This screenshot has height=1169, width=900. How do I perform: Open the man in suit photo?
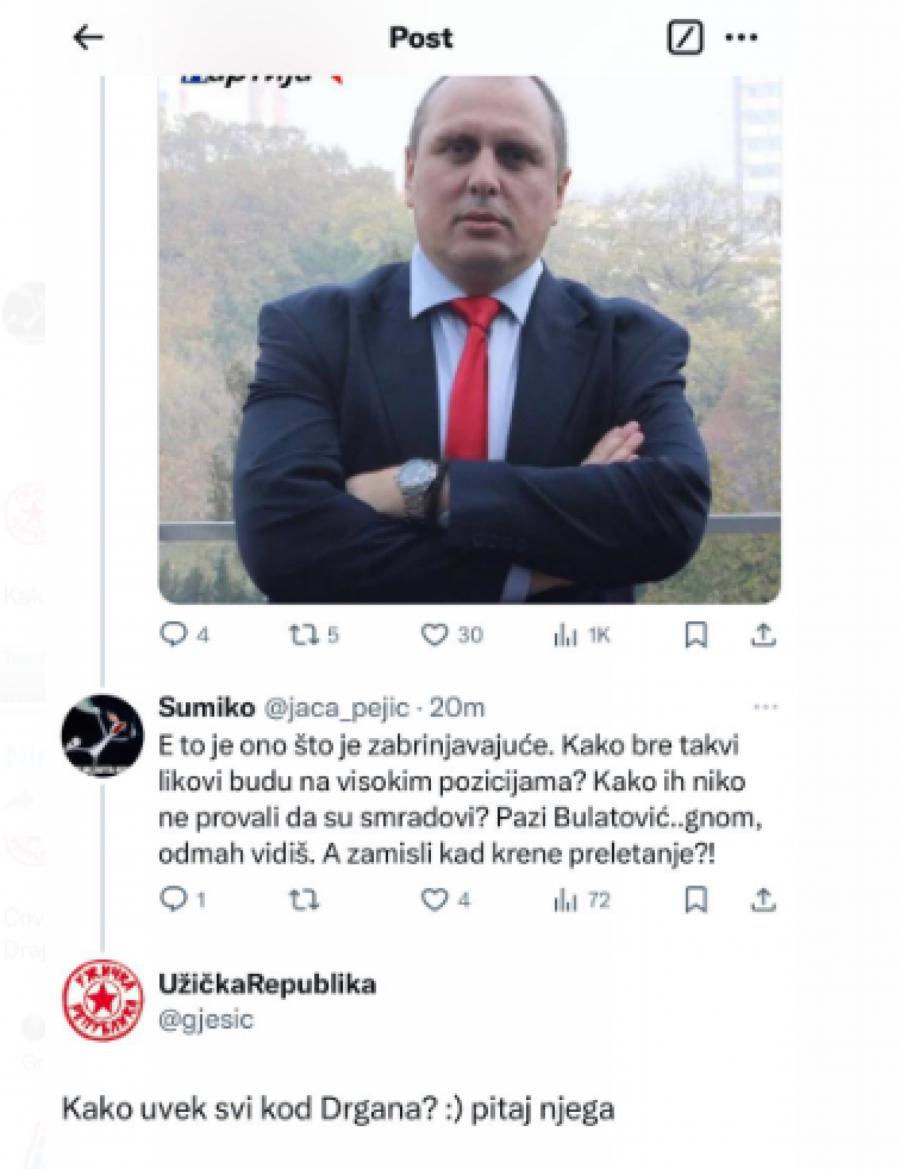click(470, 339)
